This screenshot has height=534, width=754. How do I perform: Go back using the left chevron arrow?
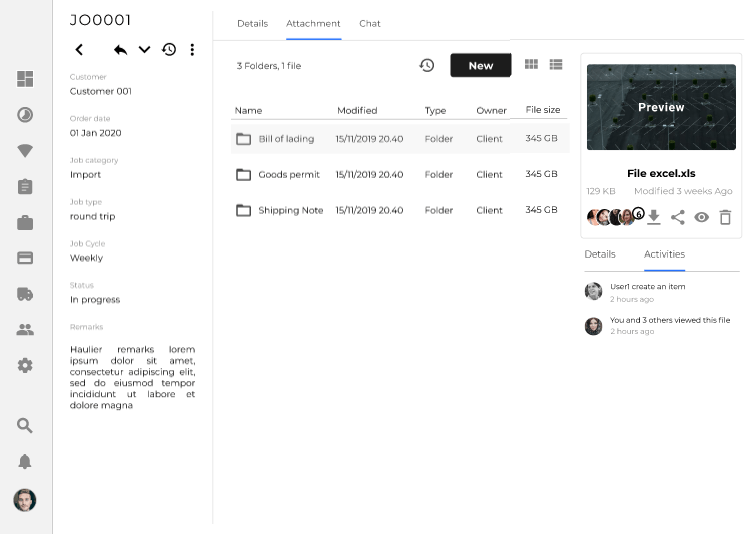[x=79, y=50]
